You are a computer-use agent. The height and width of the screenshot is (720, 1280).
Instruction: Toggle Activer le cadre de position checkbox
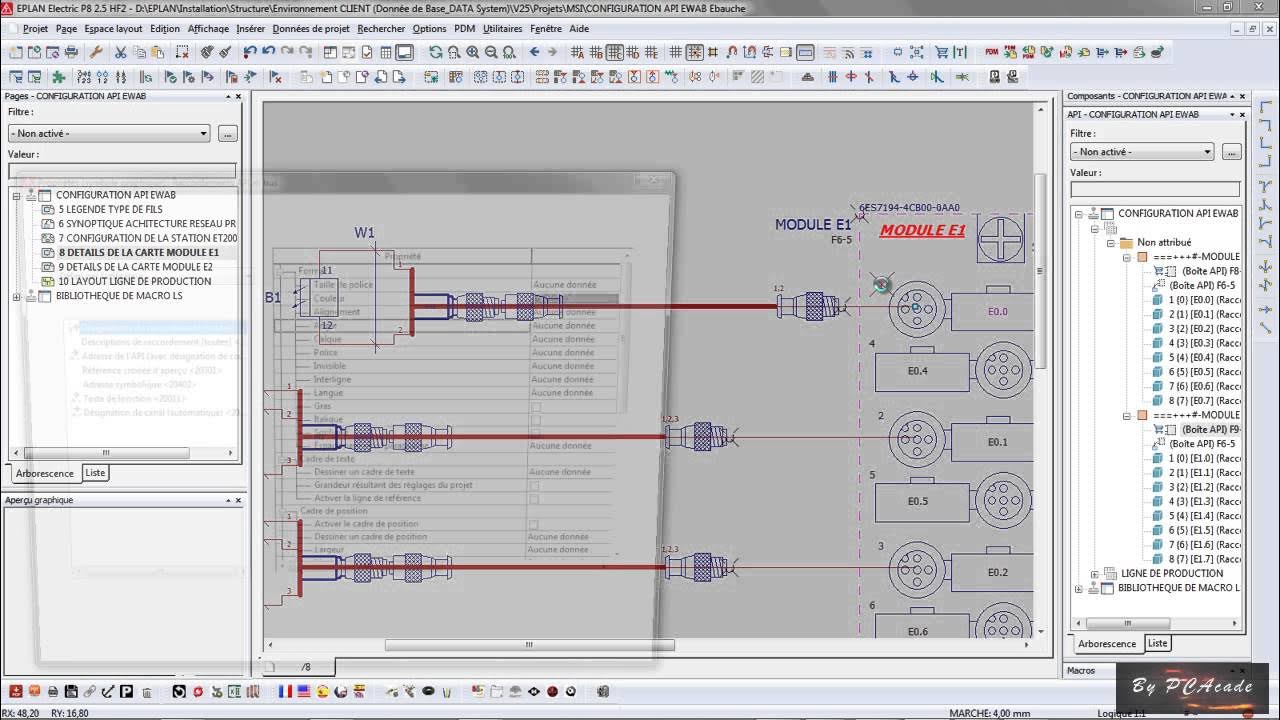534,524
